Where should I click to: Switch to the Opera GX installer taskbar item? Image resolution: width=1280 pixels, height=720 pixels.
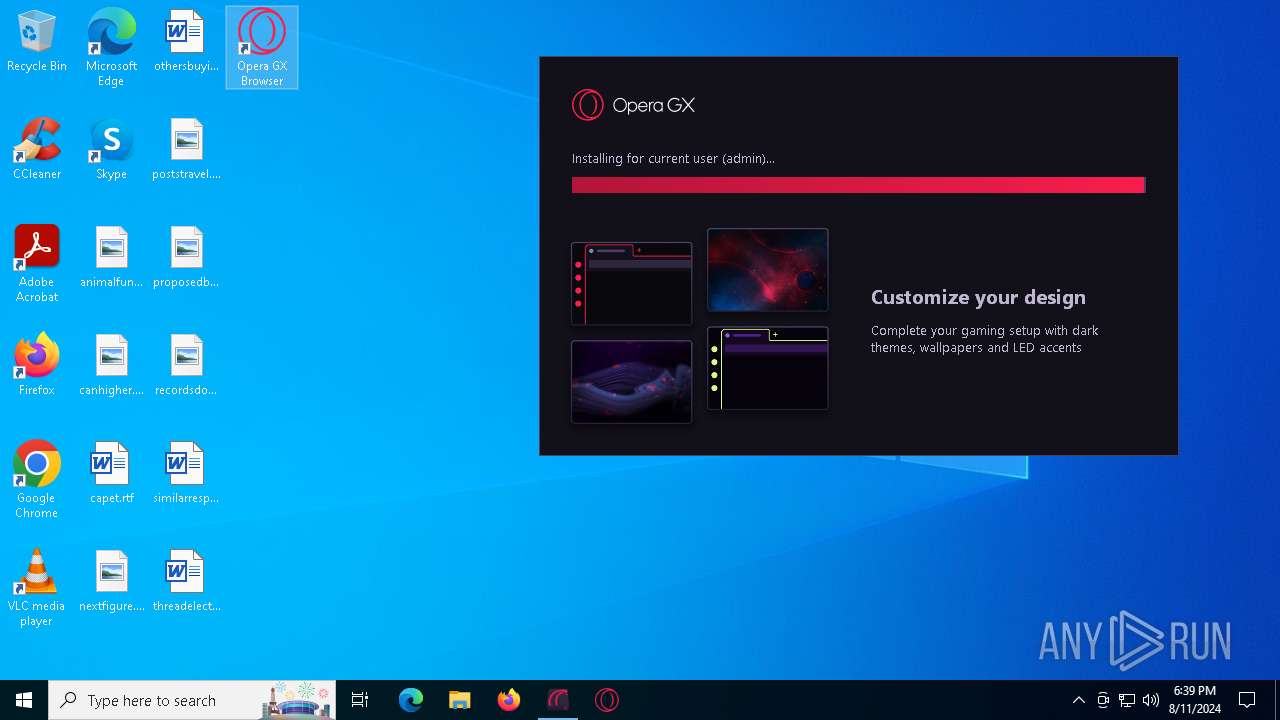(x=558, y=700)
